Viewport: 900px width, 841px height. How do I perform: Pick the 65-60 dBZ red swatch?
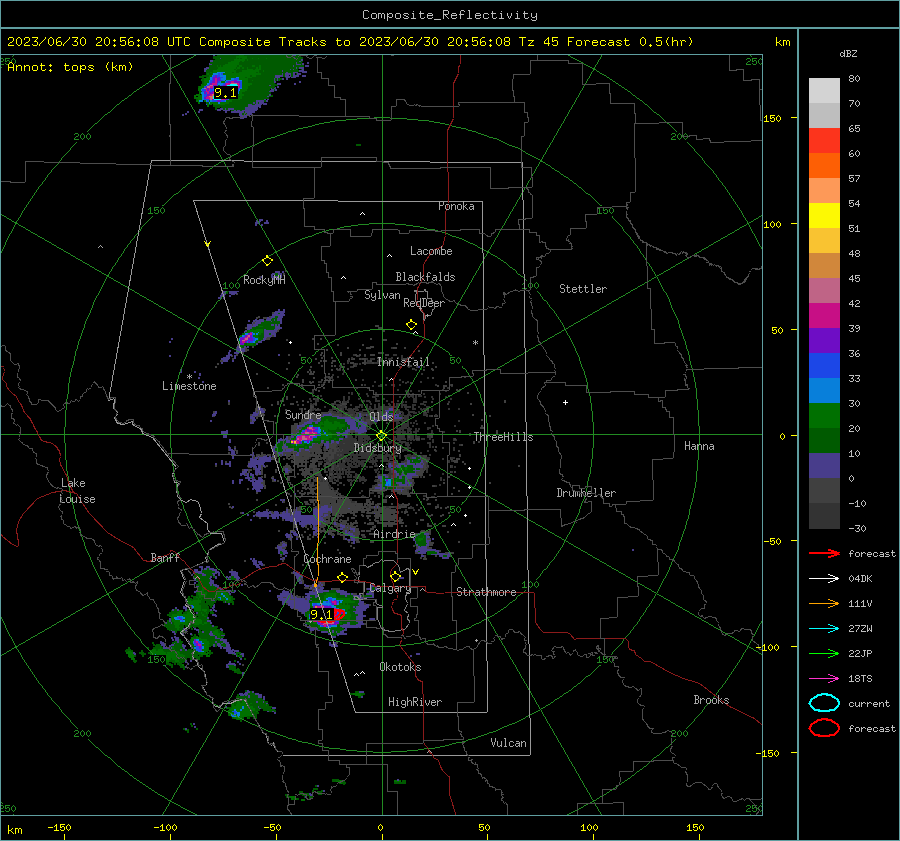coord(824,141)
